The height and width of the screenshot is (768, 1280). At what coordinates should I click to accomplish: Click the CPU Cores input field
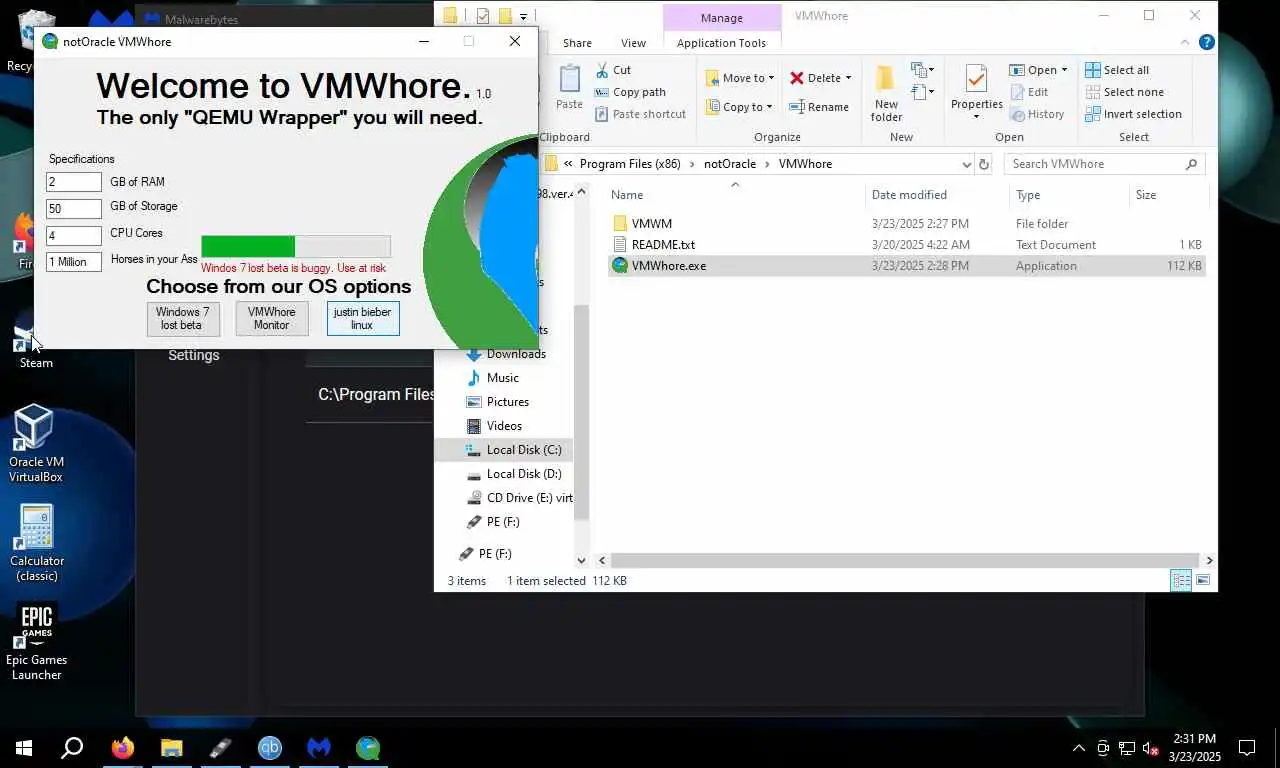[x=74, y=236]
